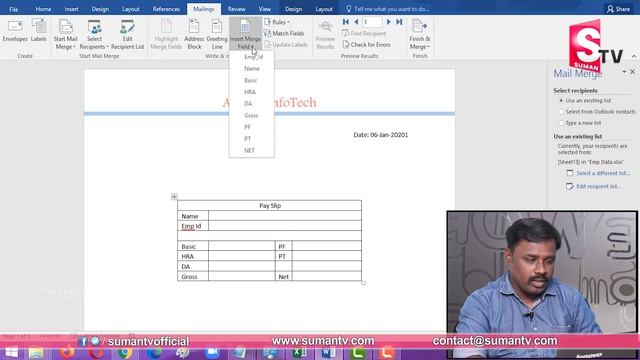Image resolution: width=640 pixels, height=360 pixels.
Task: Switch to the Home tab
Action: pyautogui.click(x=43, y=9)
